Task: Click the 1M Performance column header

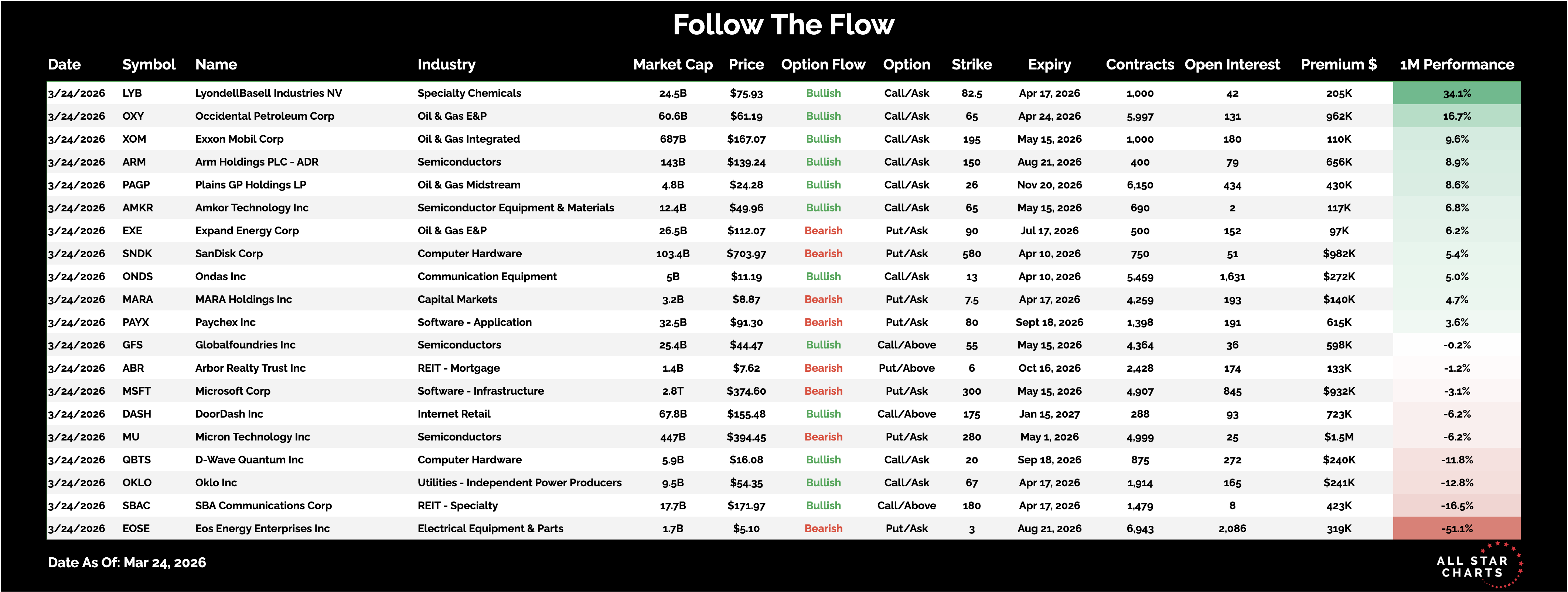Action: click(x=1457, y=65)
